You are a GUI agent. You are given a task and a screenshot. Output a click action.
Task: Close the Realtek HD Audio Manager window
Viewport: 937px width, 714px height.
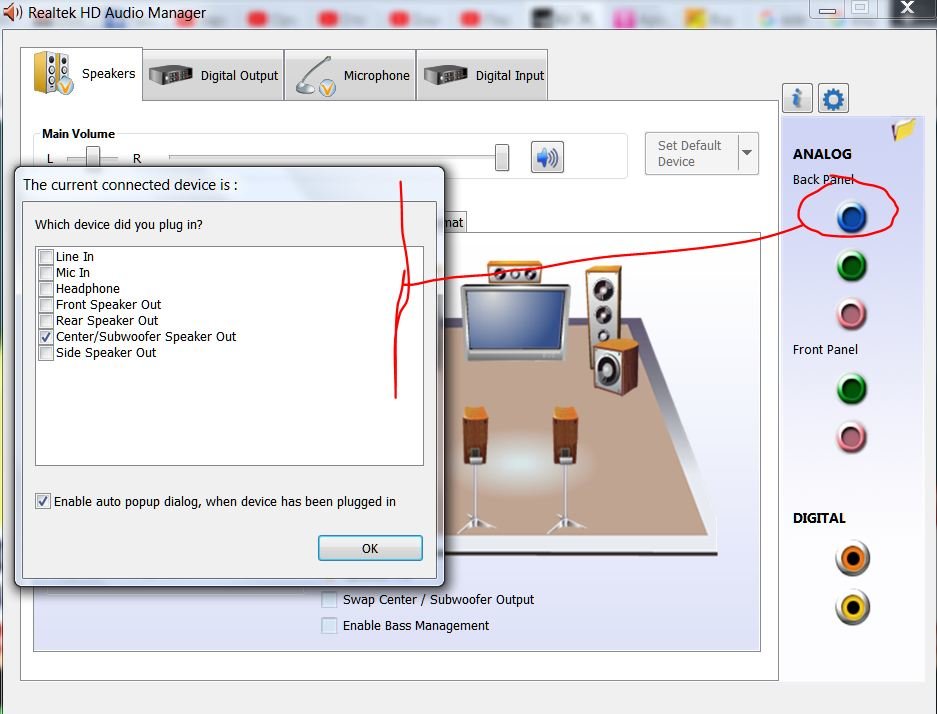pos(907,9)
